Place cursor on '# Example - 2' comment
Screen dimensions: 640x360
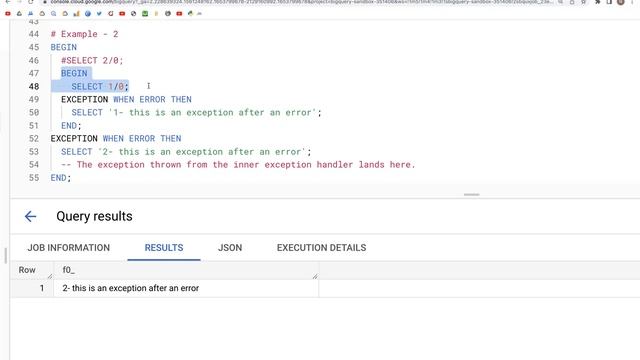click(84, 34)
